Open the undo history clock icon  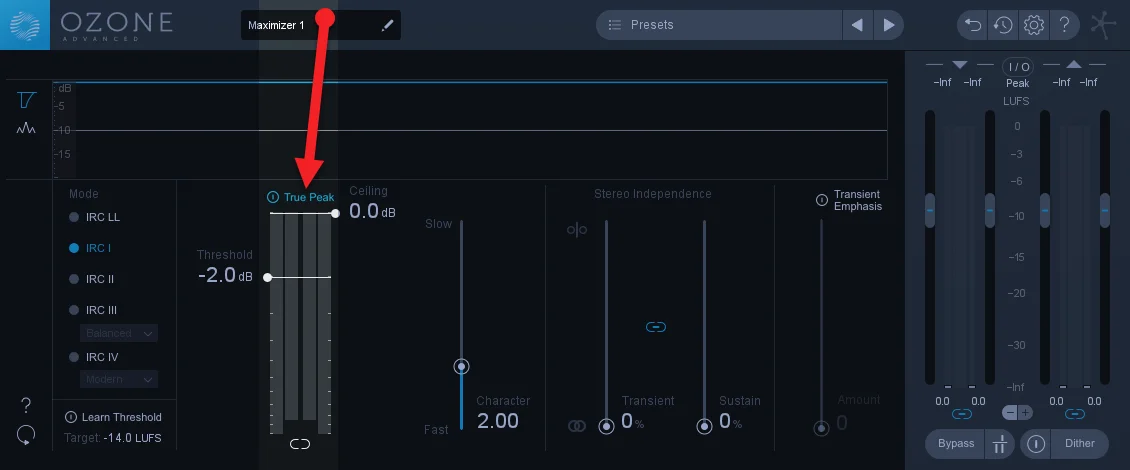click(x=1002, y=25)
